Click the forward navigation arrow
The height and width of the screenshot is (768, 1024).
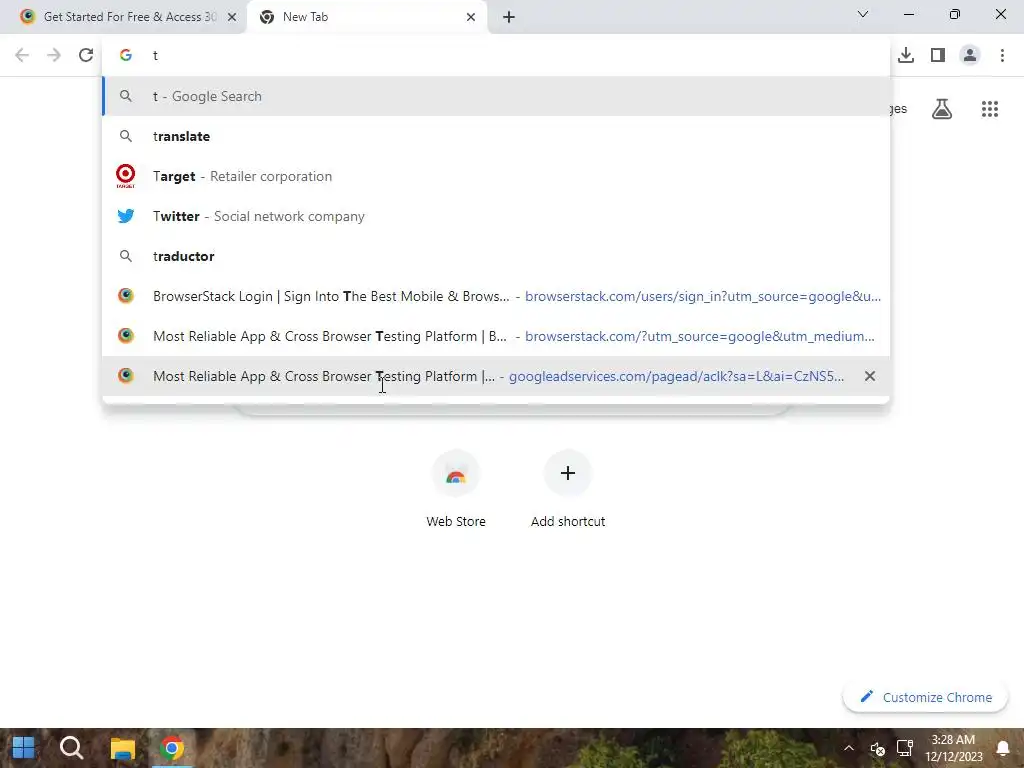click(x=54, y=55)
